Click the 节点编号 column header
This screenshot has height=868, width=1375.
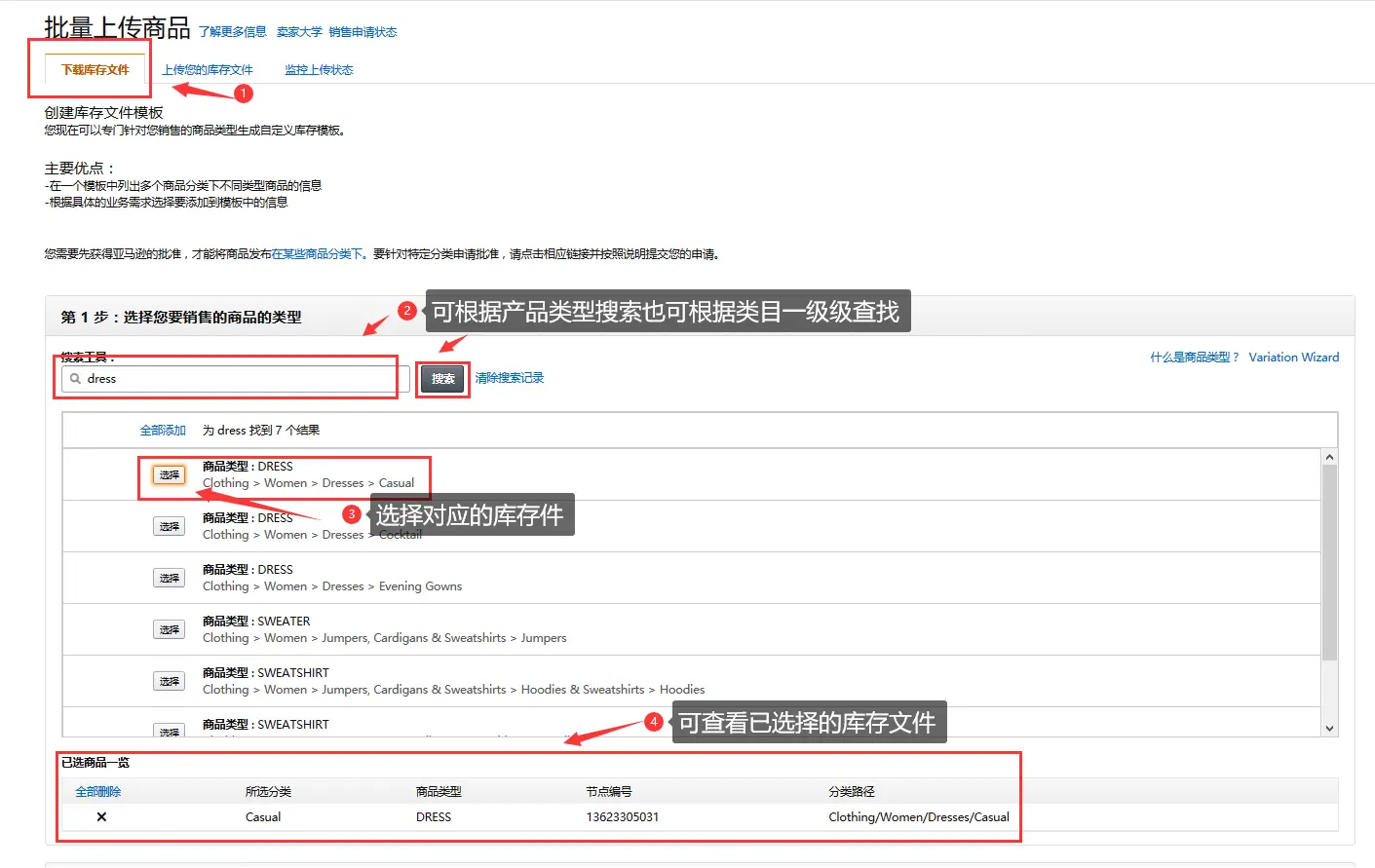tap(609, 792)
